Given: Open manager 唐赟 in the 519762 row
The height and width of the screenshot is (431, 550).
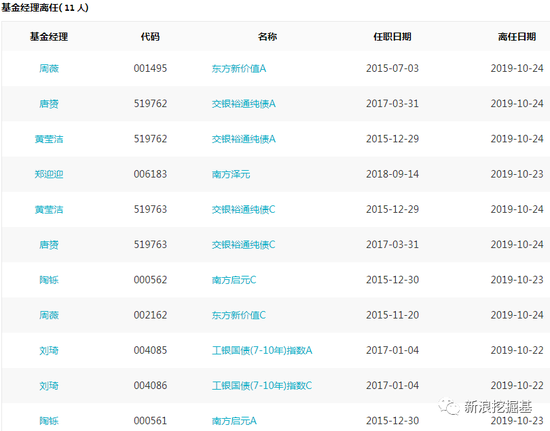Looking at the screenshot, I should tap(49, 104).
